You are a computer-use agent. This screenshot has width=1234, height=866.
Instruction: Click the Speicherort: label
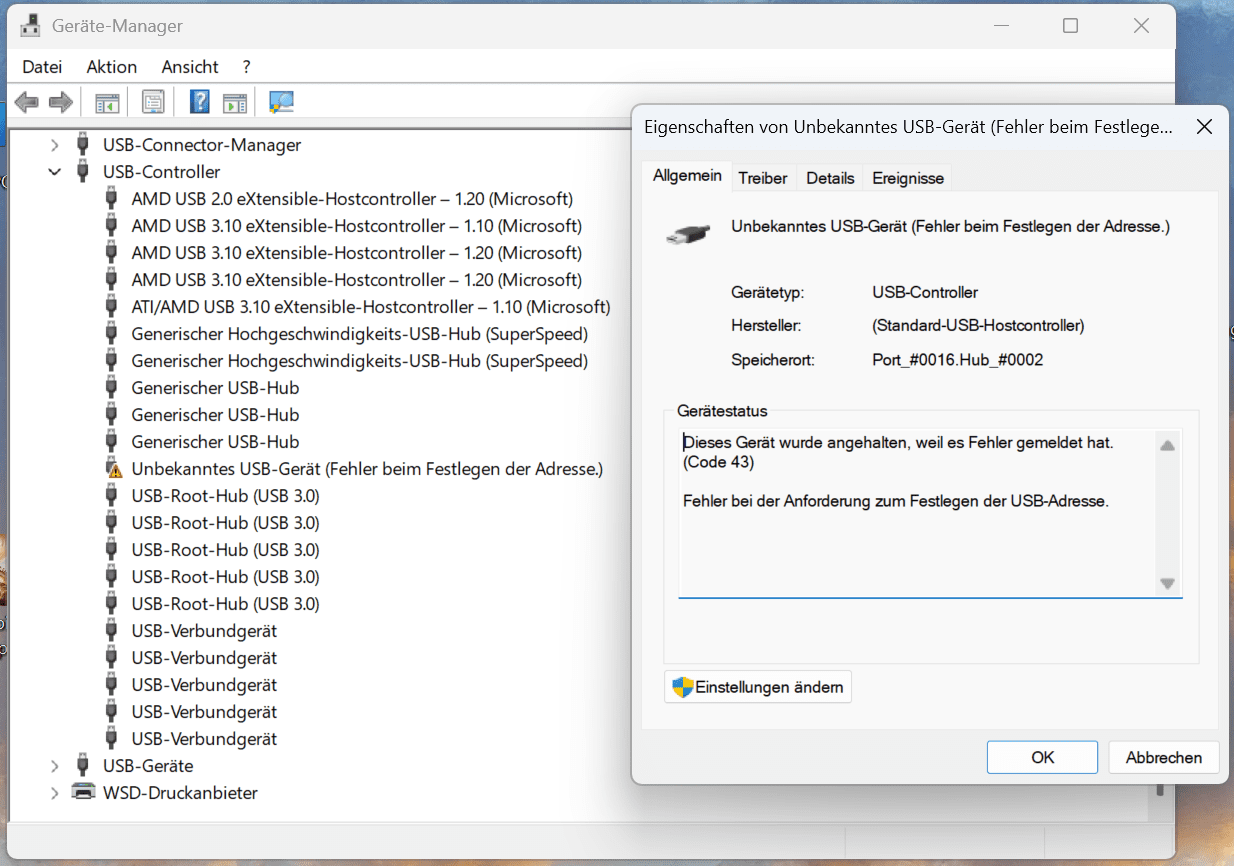click(773, 359)
